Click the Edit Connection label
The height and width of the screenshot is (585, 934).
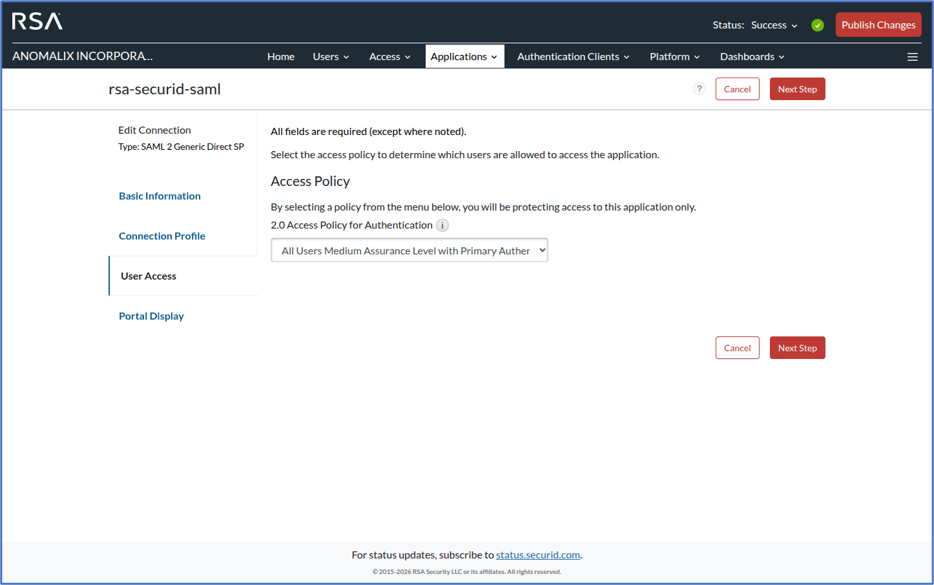[x=154, y=130]
